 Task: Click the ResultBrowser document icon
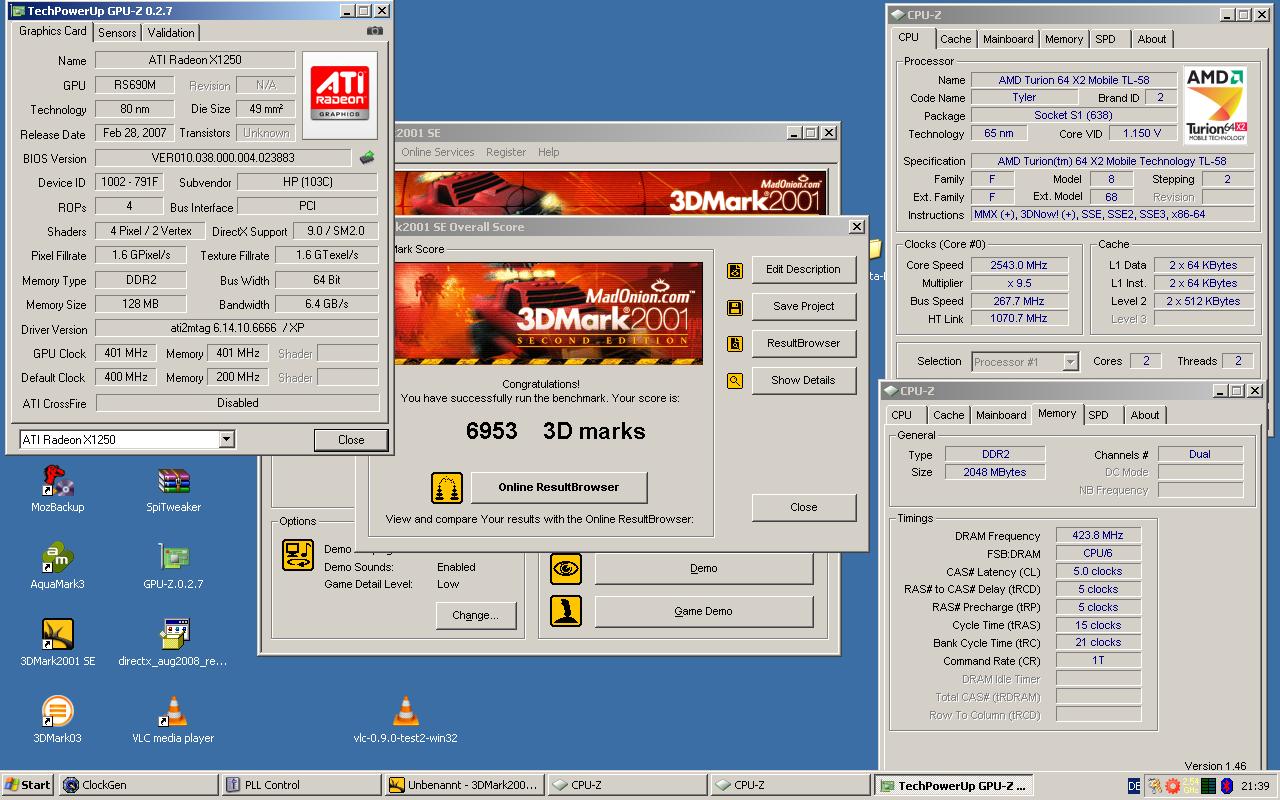(735, 344)
